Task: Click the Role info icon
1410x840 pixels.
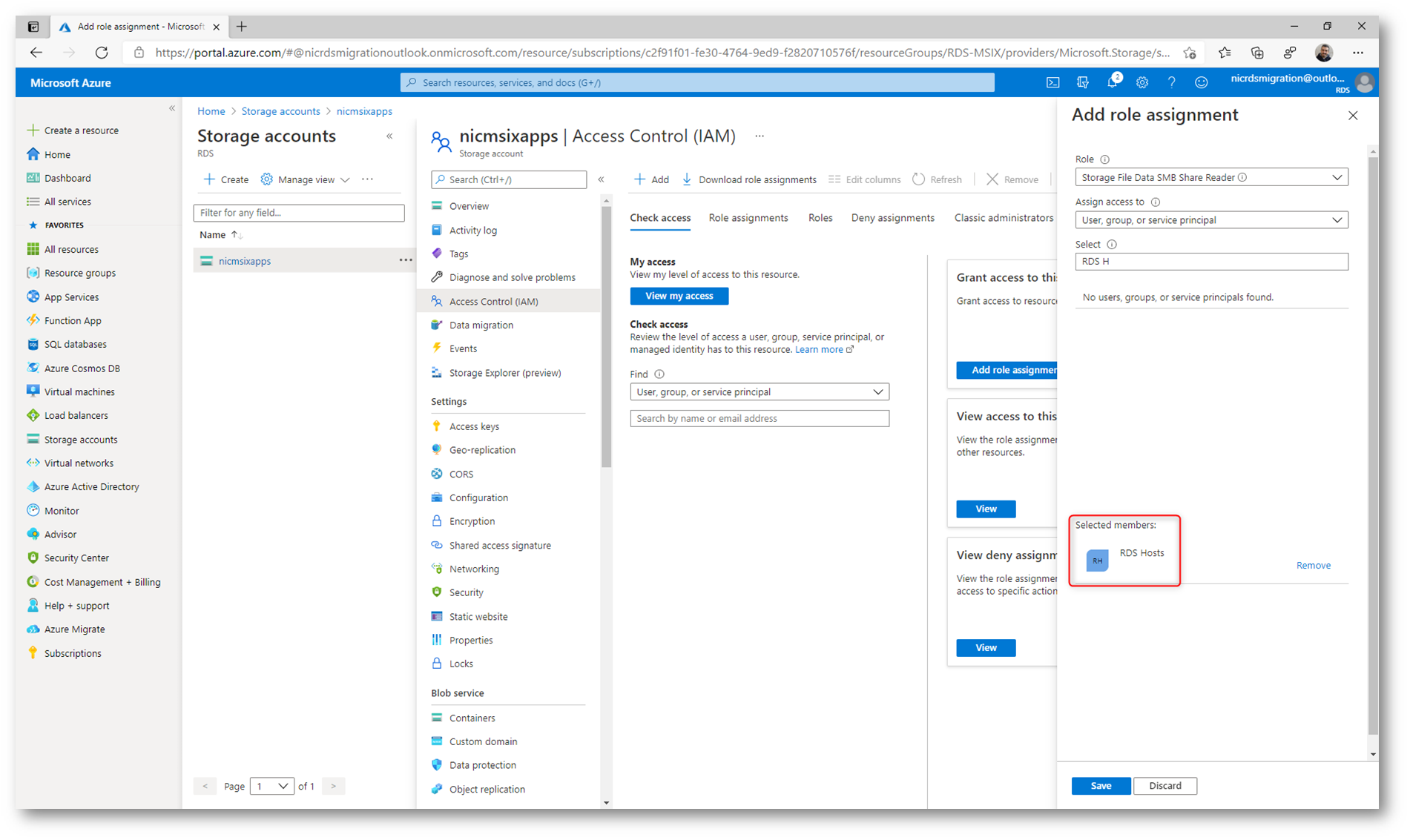Action: pos(1104,159)
